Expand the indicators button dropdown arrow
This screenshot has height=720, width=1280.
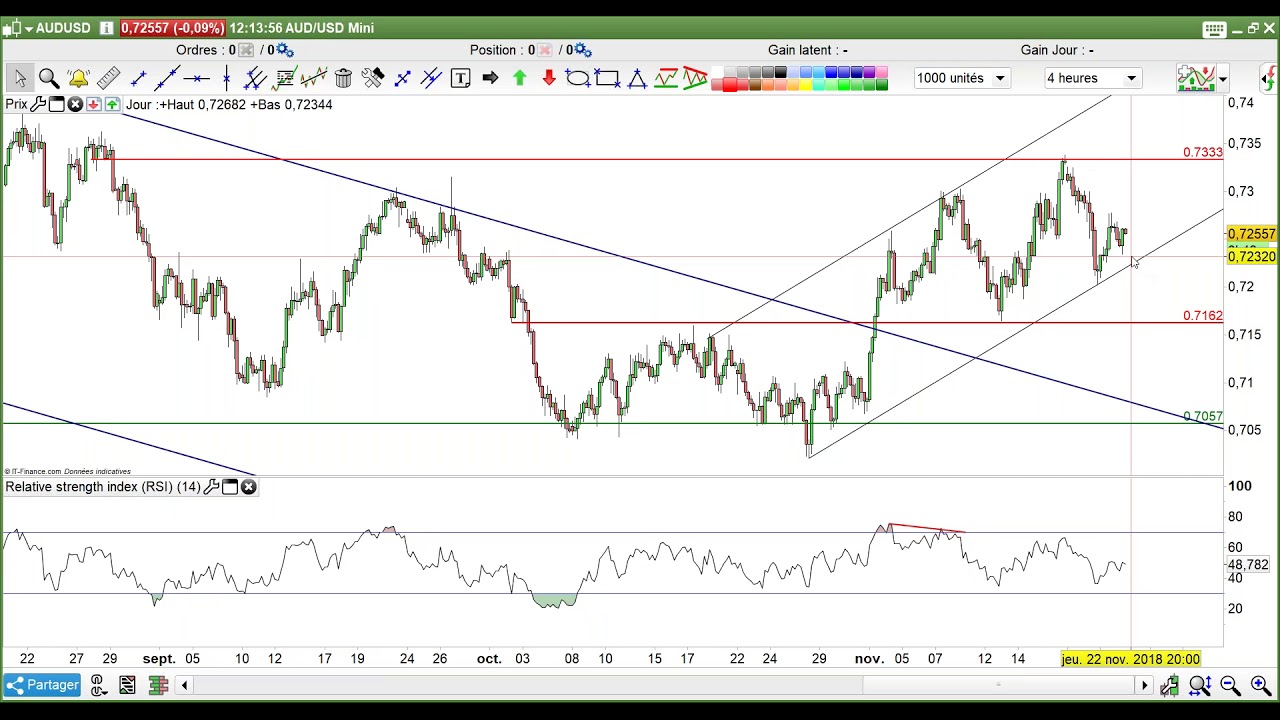click(1222, 78)
